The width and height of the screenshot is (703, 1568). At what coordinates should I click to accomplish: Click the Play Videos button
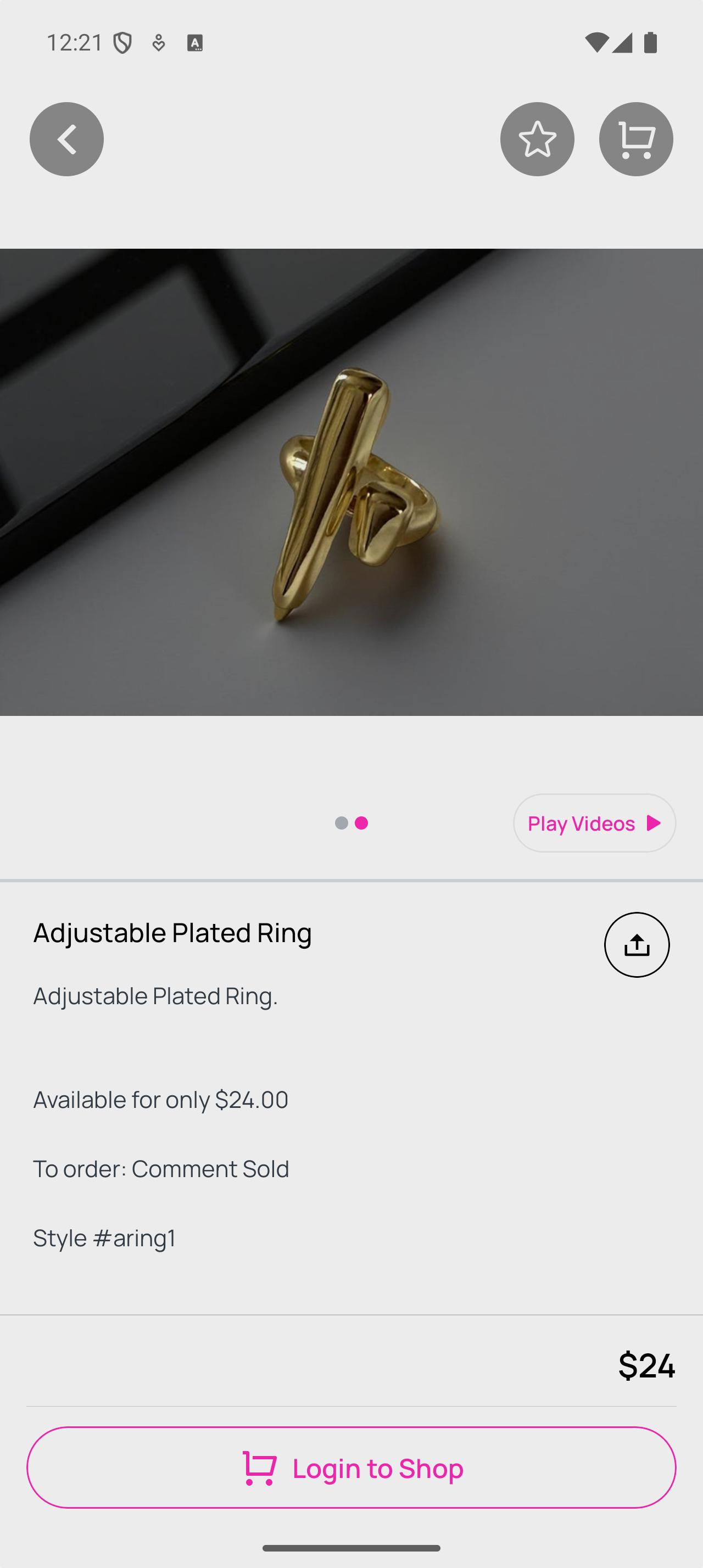pyautogui.click(x=594, y=823)
